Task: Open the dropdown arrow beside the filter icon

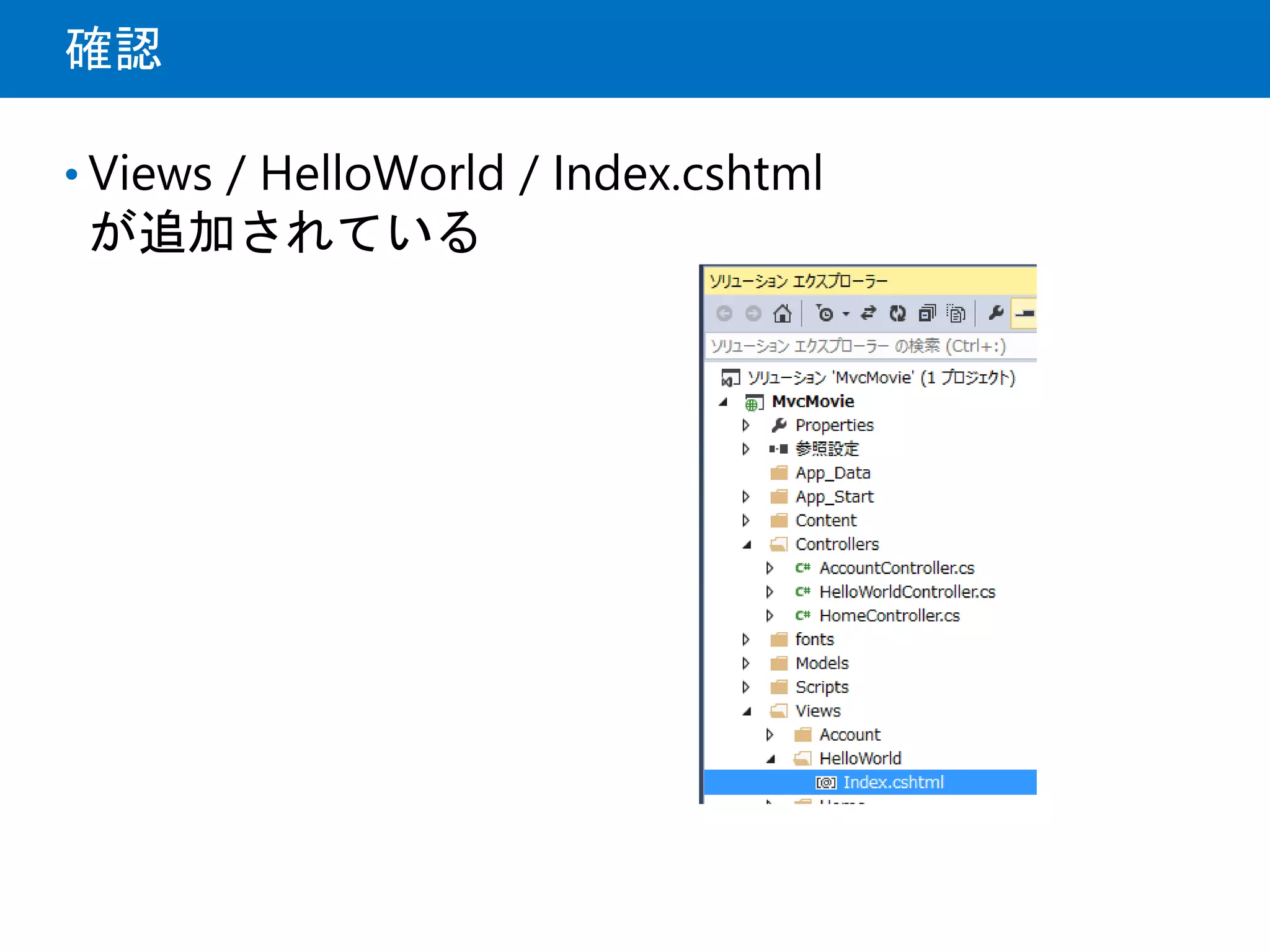Action: tap(846, 314)
